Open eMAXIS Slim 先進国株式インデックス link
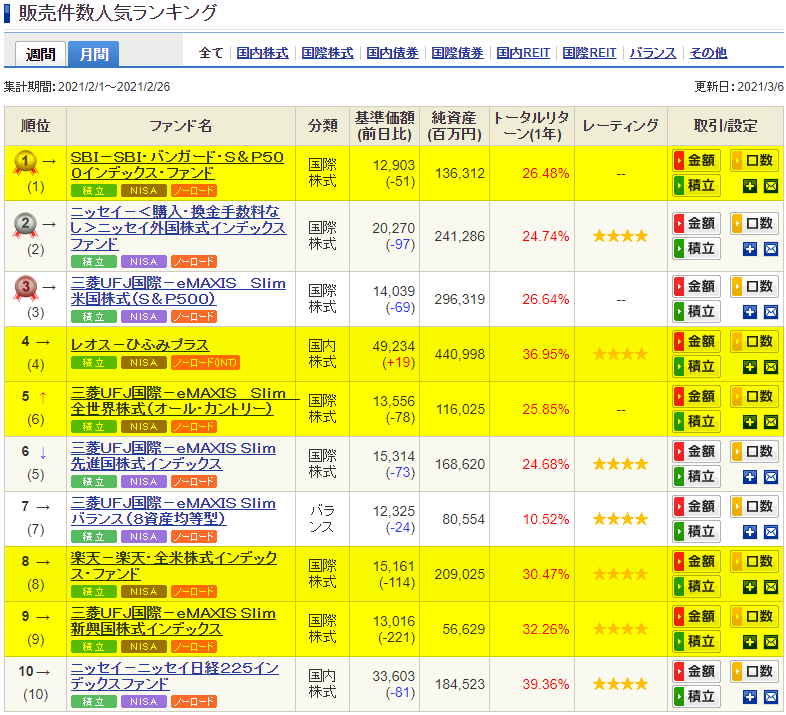The height and width of the screenshot is (715, 786). 173,456
